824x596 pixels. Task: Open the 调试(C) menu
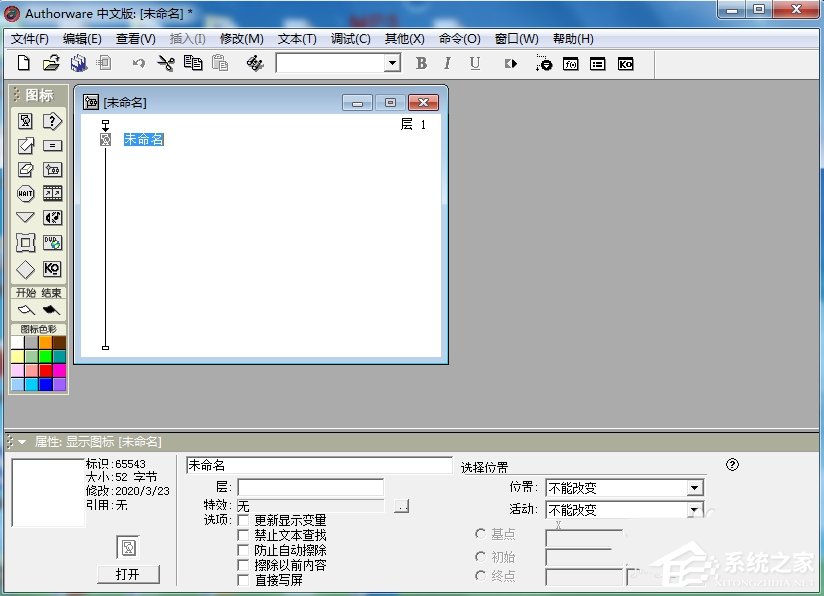[350, 39]
